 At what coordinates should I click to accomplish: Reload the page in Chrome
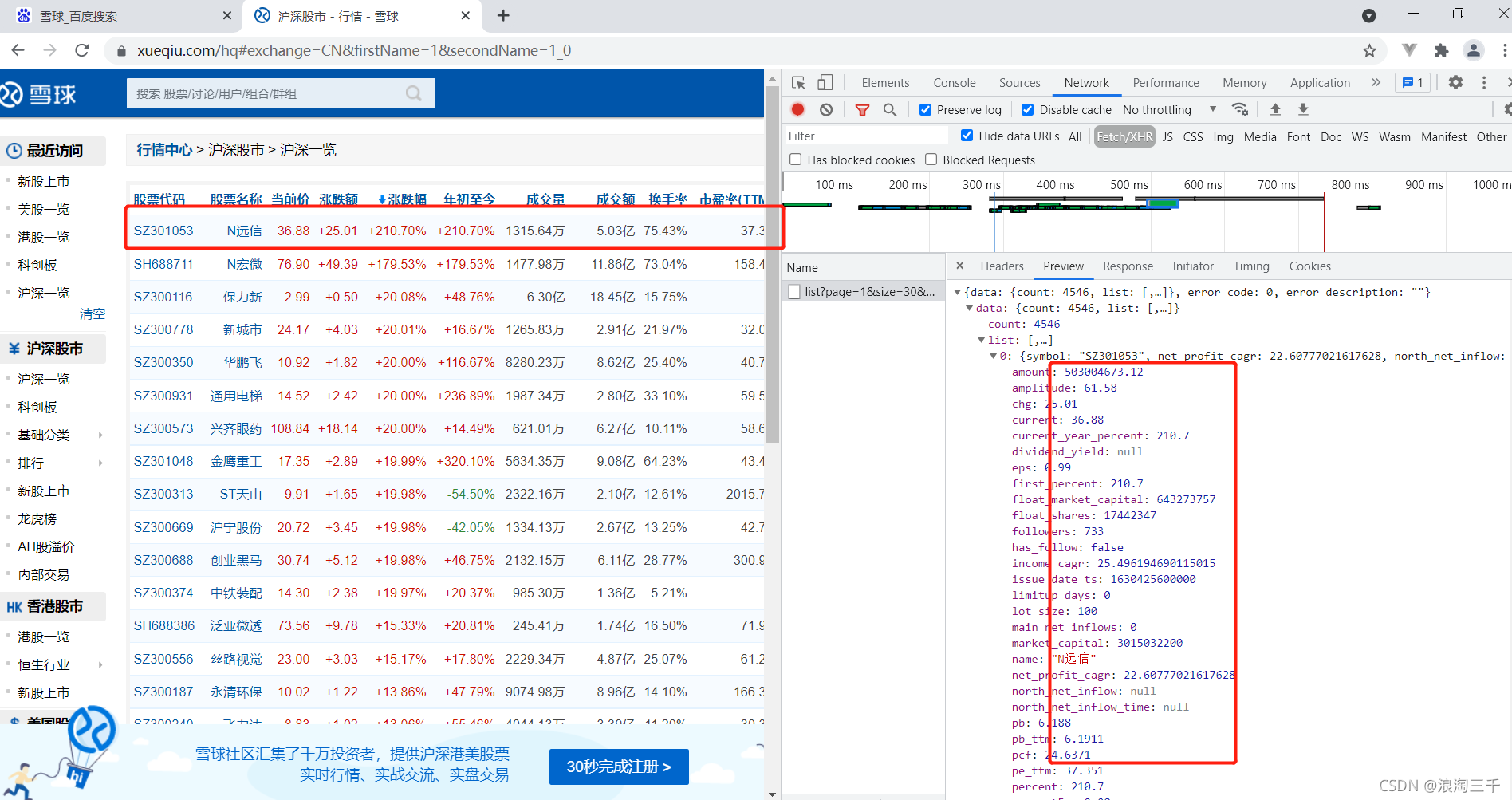(x=81, y=50)
